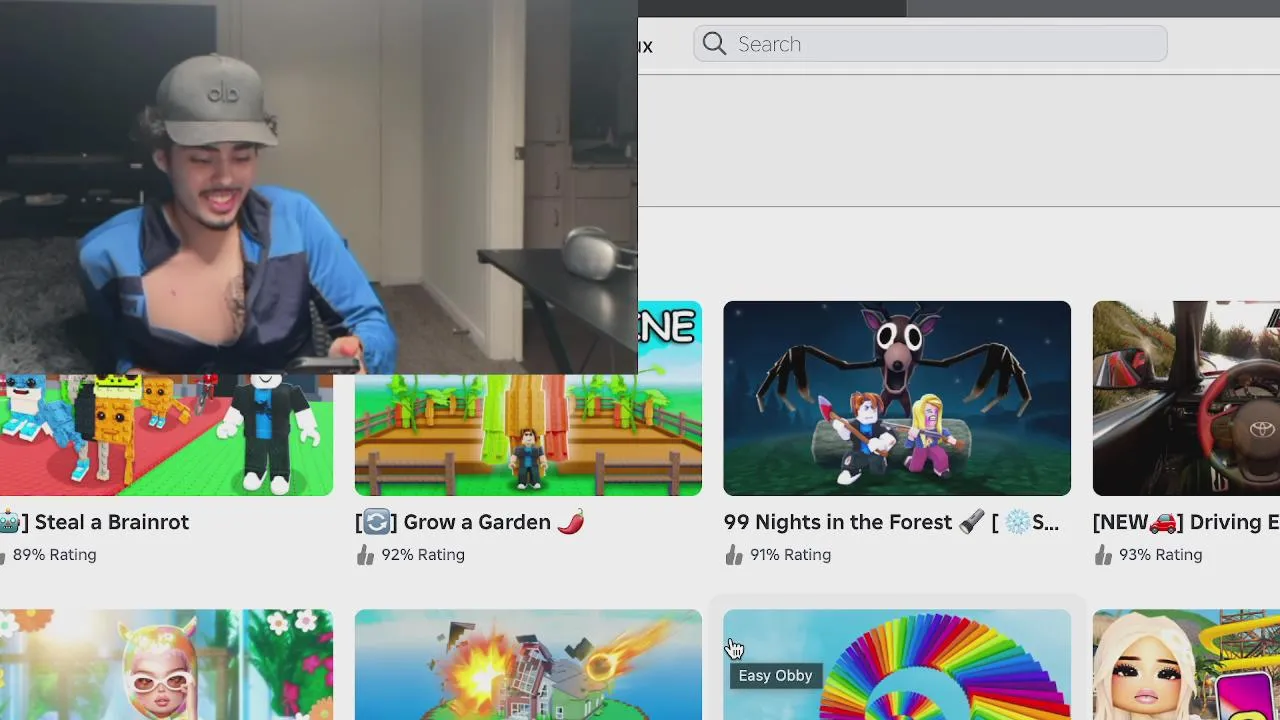Open the meteor explosion house game thumbnail
Image resolution: width=1280 pixels, height=720 pixels.
[528, 665]
